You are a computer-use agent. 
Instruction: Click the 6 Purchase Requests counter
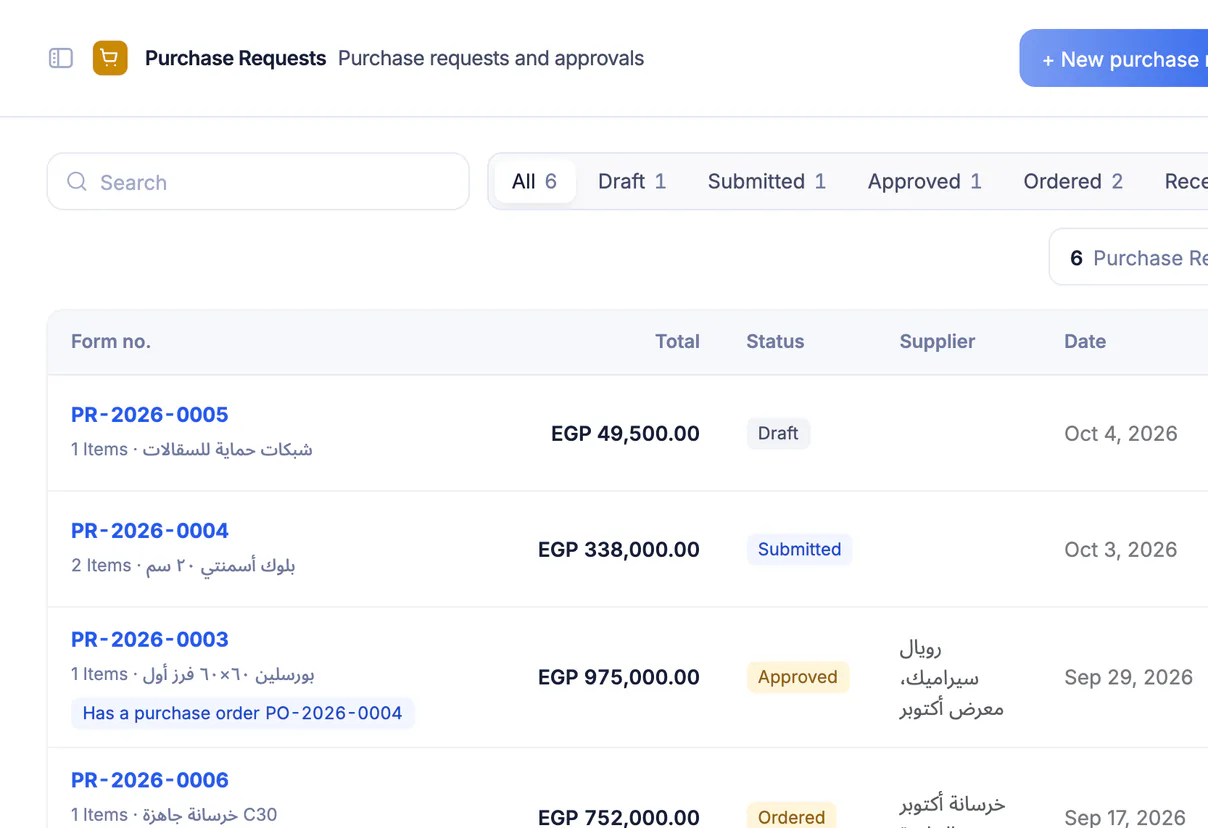(x=1129, y=258)
